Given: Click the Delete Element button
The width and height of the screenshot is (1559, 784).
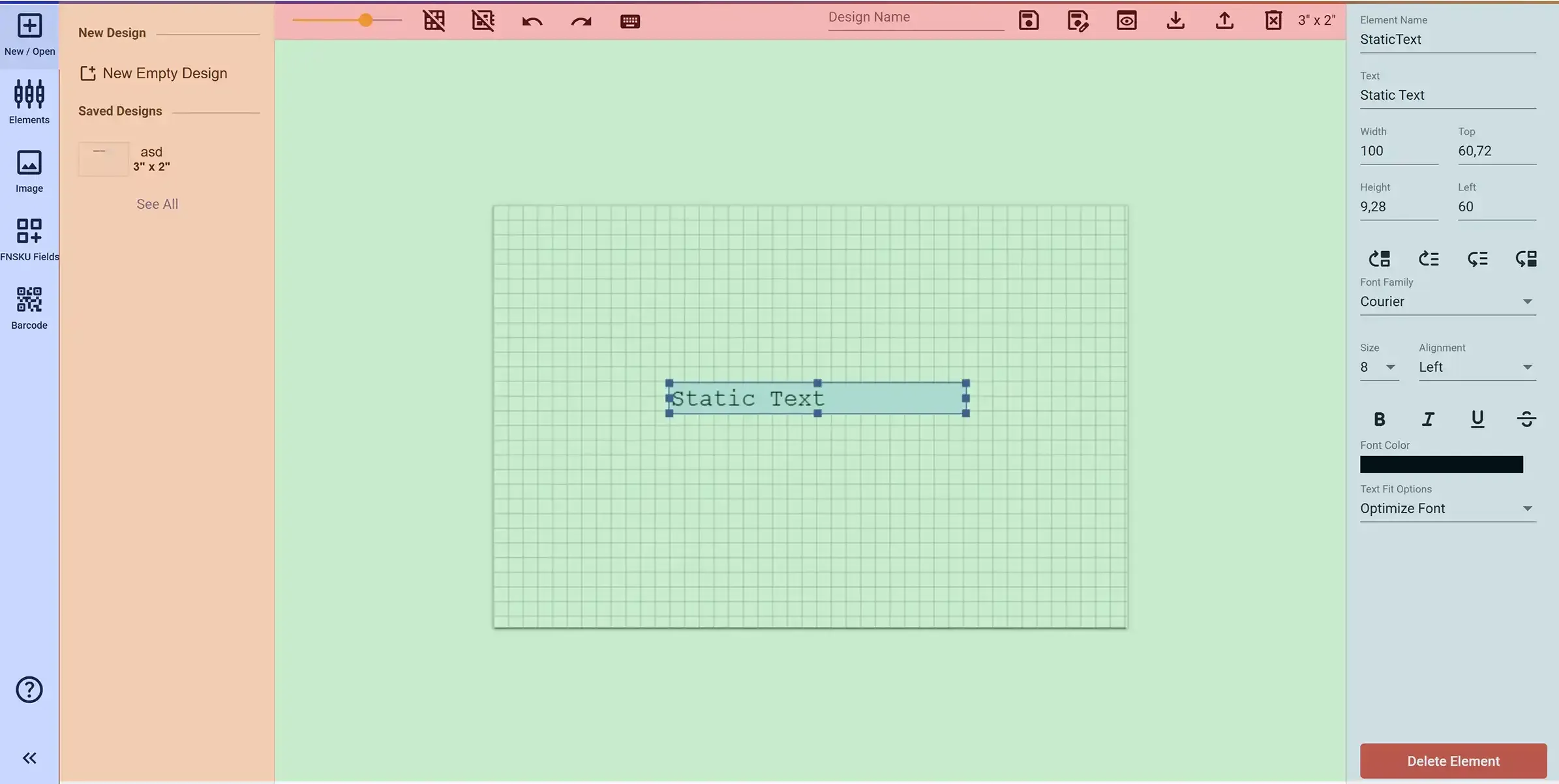Looking at the screenshot, I should (1453, 761).
